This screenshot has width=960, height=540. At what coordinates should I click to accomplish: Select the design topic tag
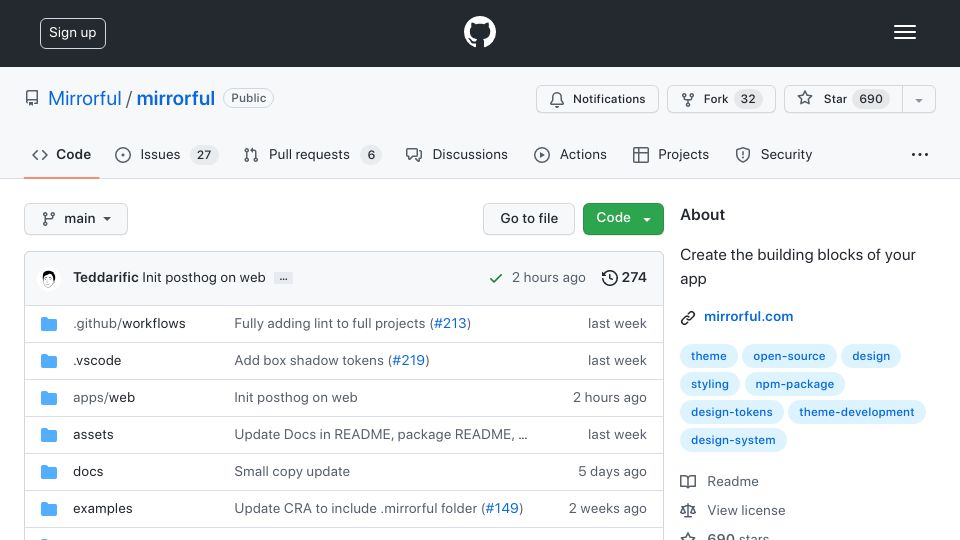[x=871, y=356]
